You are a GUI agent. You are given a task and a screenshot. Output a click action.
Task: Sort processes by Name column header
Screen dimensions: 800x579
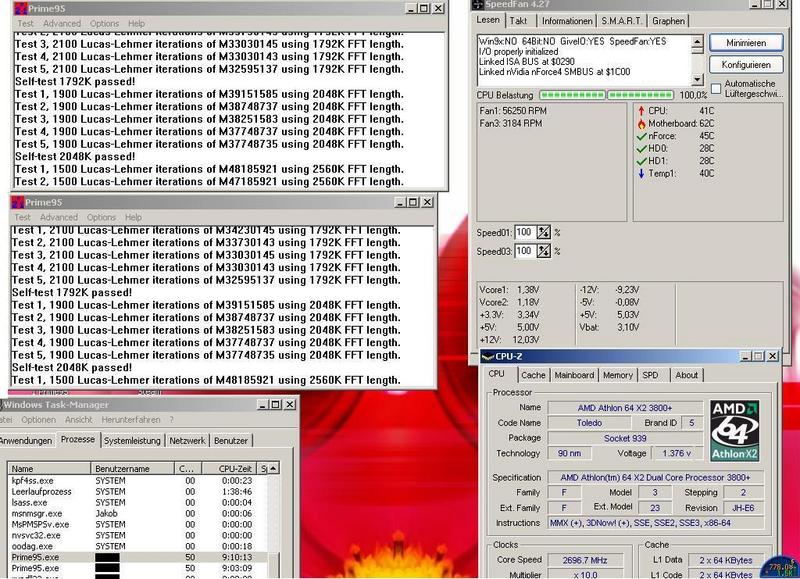pos(49,468)
